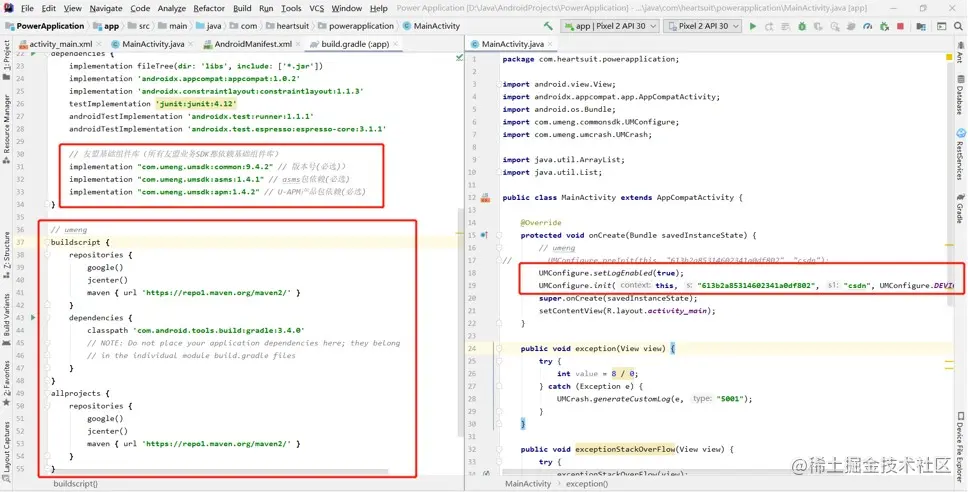Open the Refactor menu
968x492 pixels.
pos(209,8)
